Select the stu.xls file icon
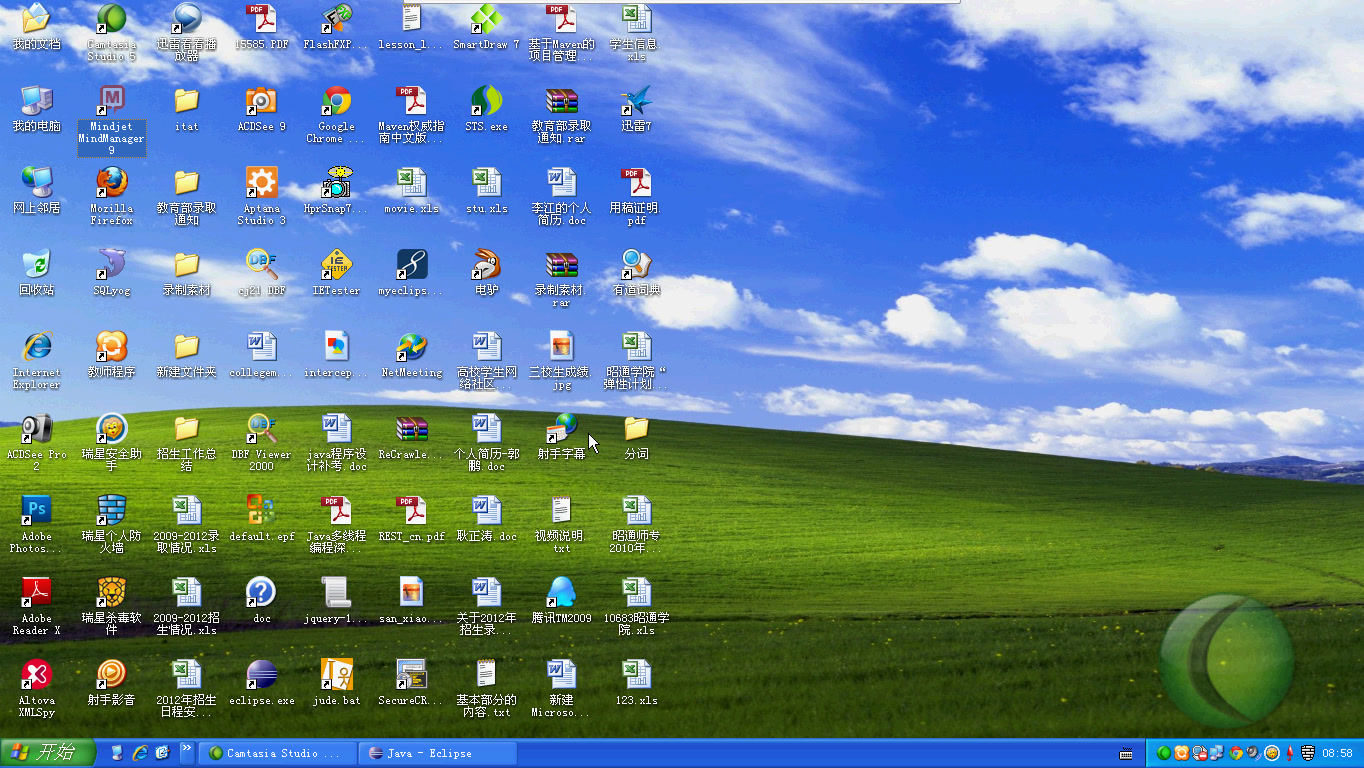The width and height of the screenshot is (1364, 768). point(486,182)
